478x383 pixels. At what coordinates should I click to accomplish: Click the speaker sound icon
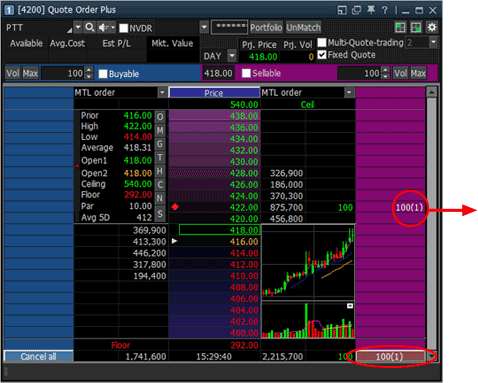[x=103, y=27]
